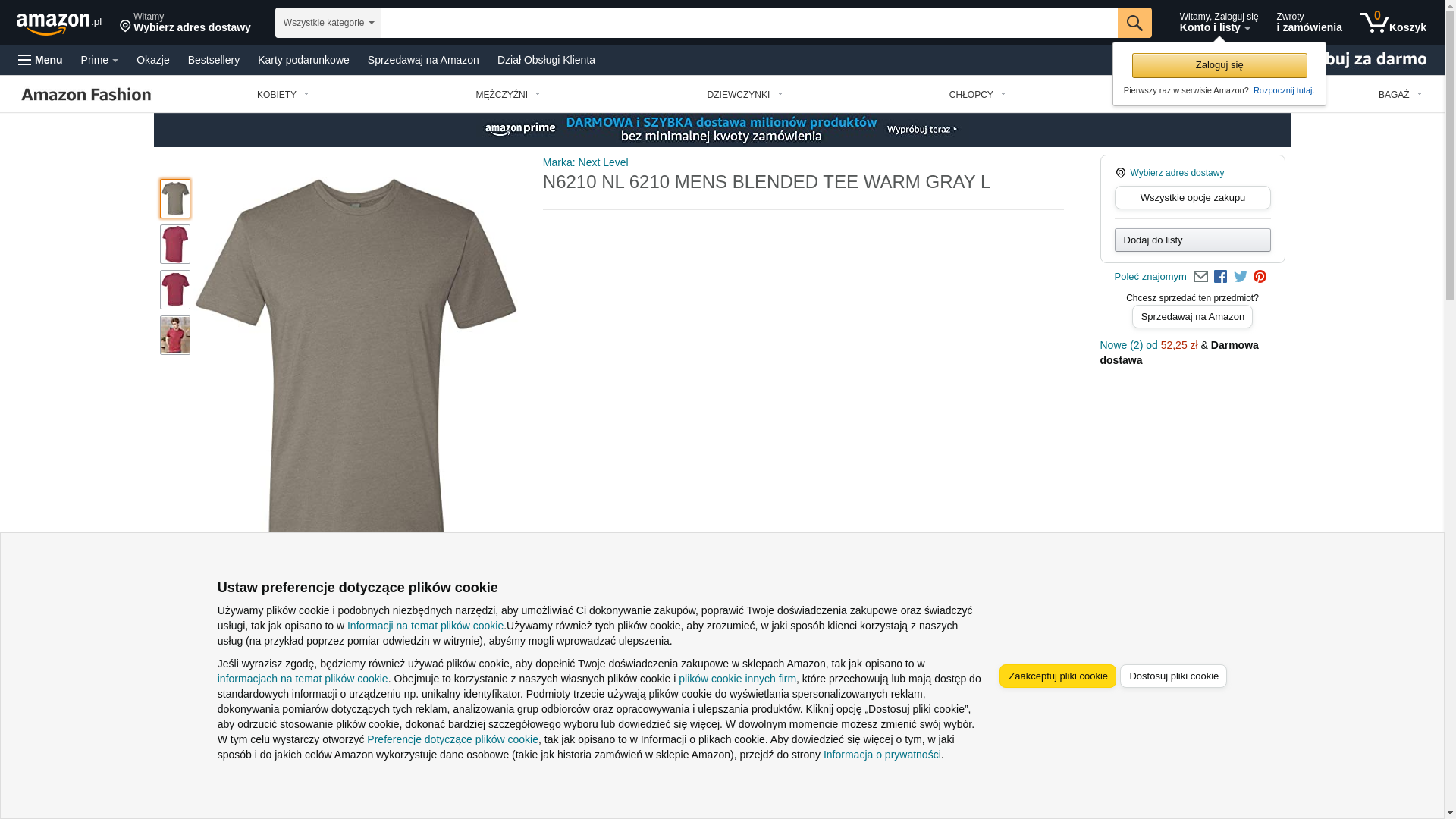Image resolution: width=1456 pixels, height=819 pixels.
Task: Open Bestsellery in navigation bar
Action: [x=214, y=60]
